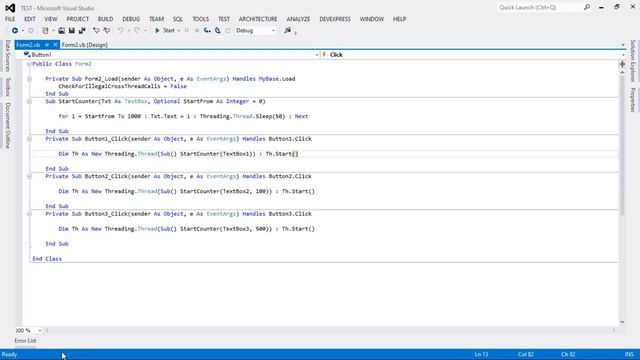Click the Step Into debug icon
The width and height of the screenshot is (640, 360).
point(207,31)
